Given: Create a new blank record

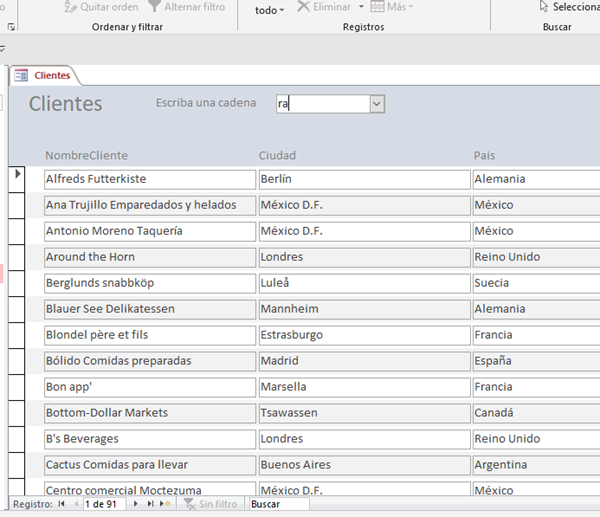Looking at the screenshot, I should [166, 505].
